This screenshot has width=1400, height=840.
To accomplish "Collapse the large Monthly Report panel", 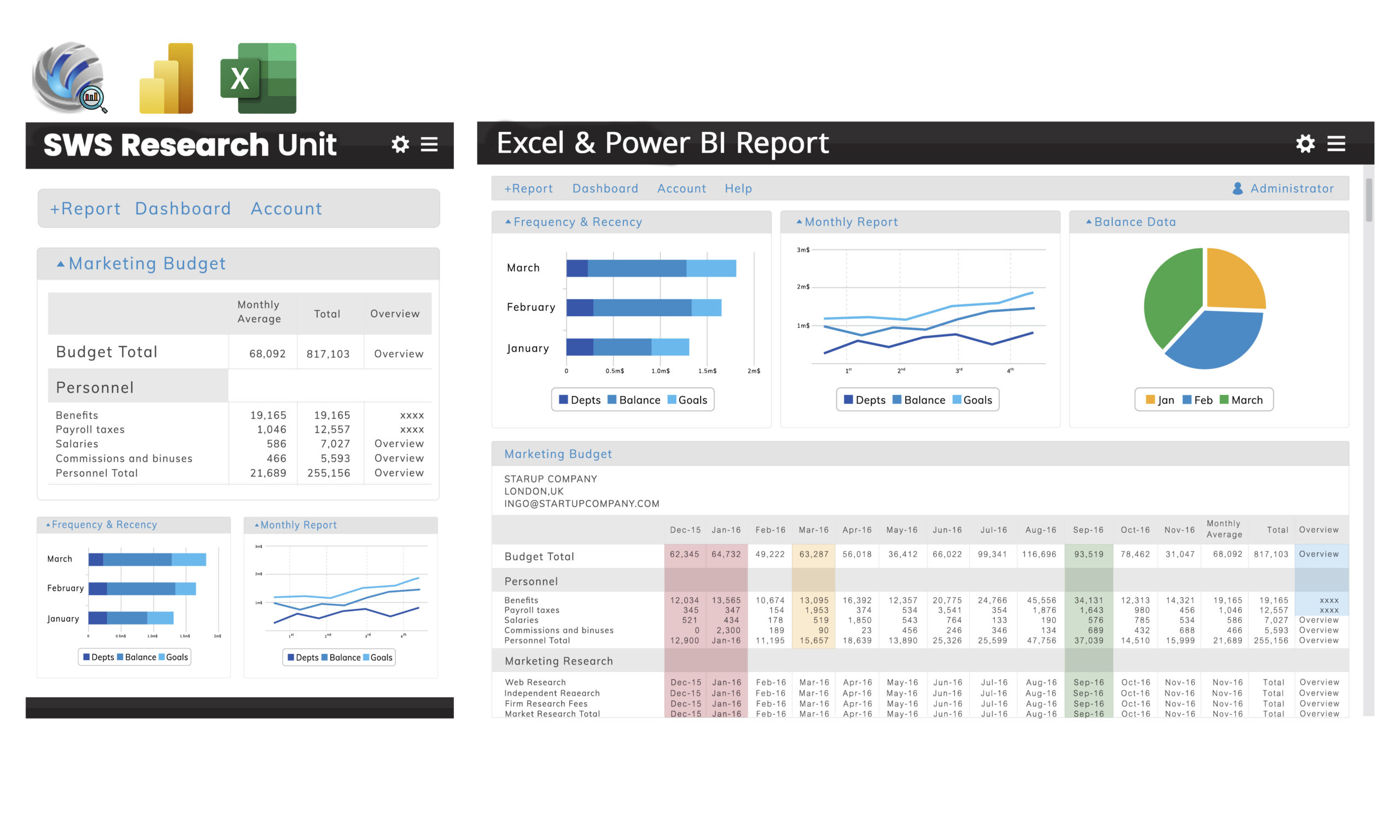I will pyautogui.click(x=799, y=222).
